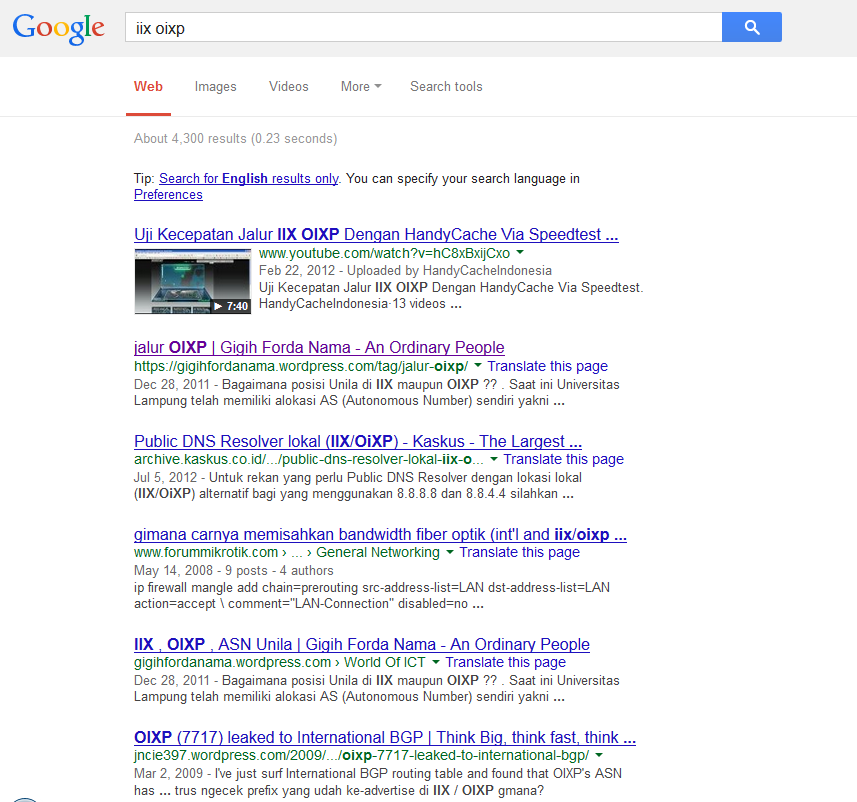Translate the jalur-oixp tag page
The height and width of the screenshot is (802, 857).
coord(547,366)
